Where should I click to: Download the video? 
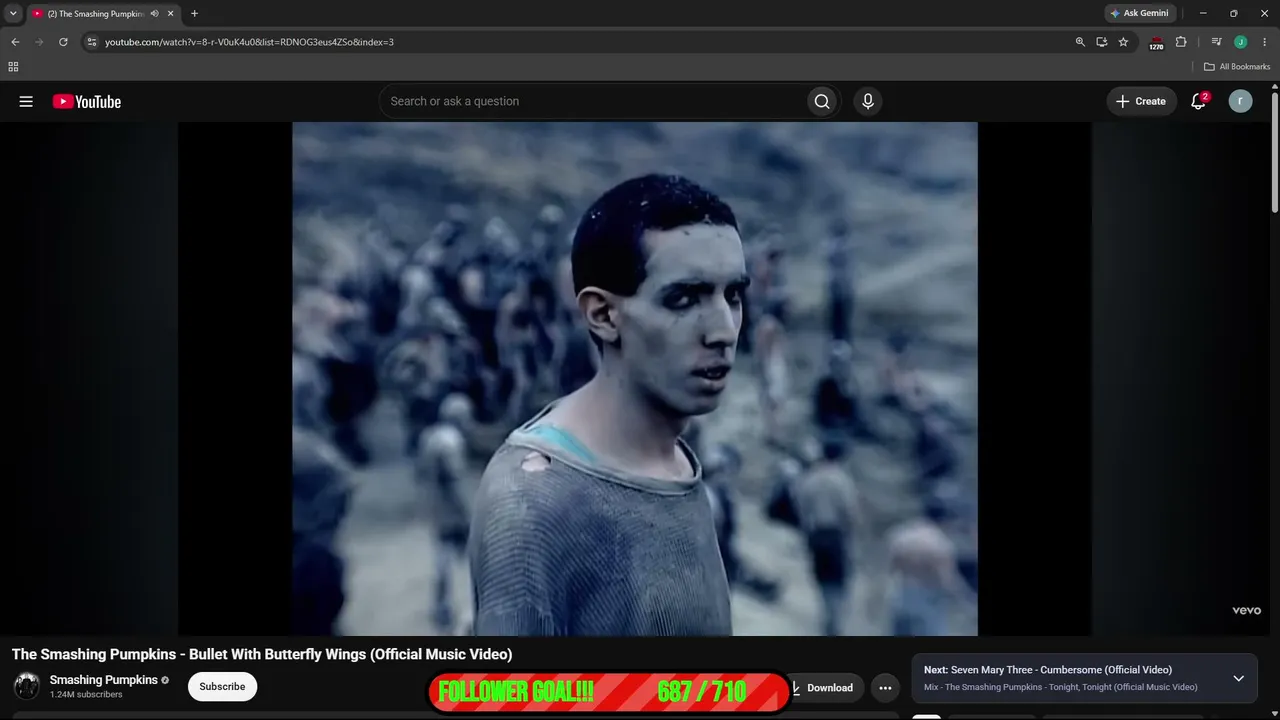point(826,688)
